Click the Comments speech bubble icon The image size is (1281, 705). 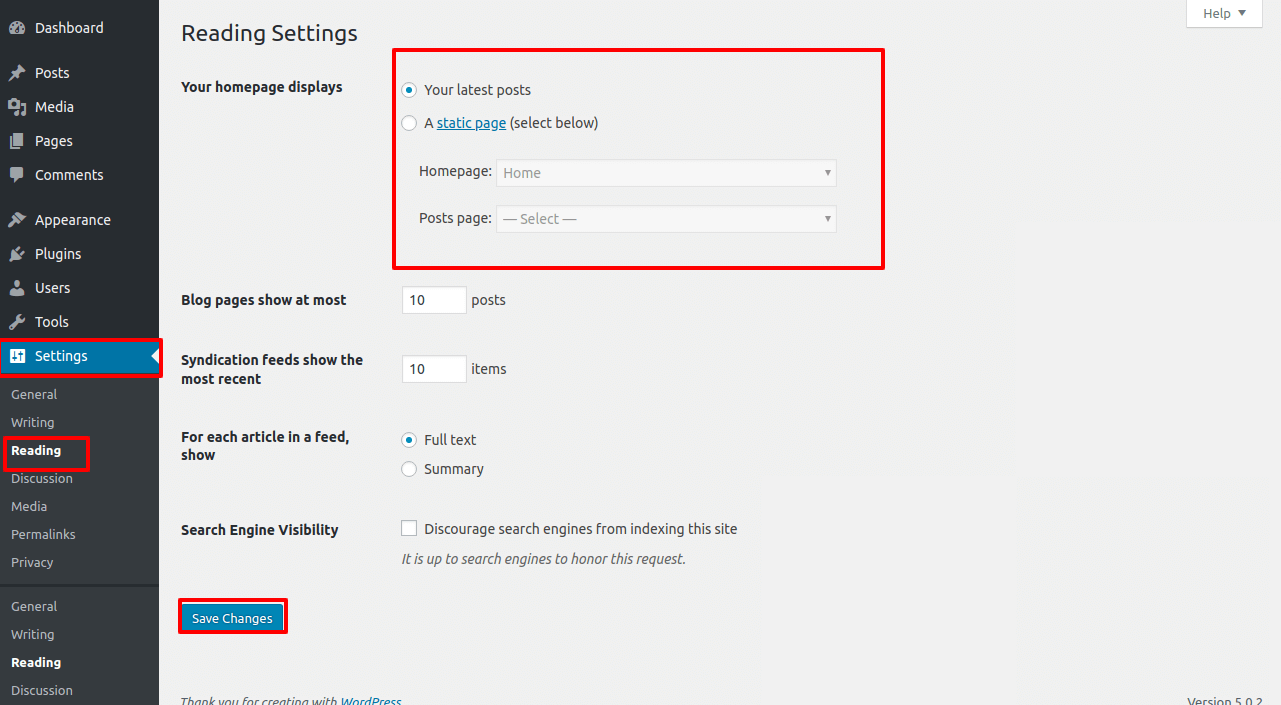17,175
